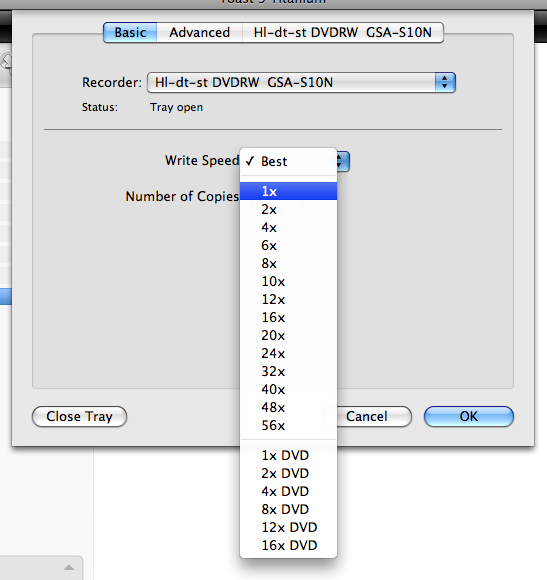Pick the 8x speed option
547x580 pixels.
[288, 263]
